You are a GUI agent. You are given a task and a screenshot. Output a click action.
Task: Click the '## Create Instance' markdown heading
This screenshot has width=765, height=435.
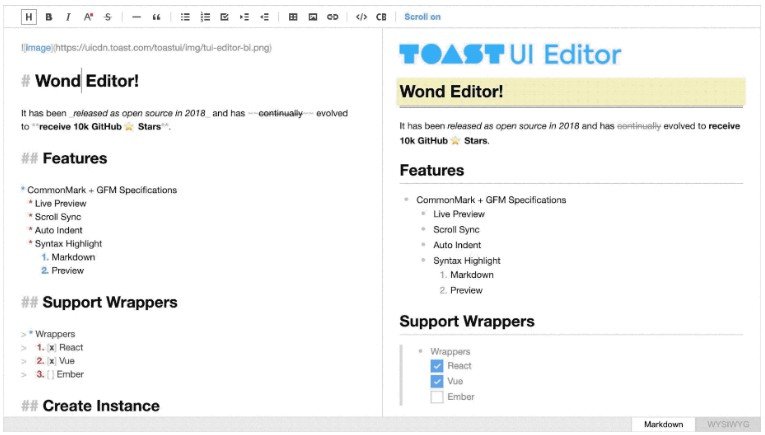click(x=90, y=406)
